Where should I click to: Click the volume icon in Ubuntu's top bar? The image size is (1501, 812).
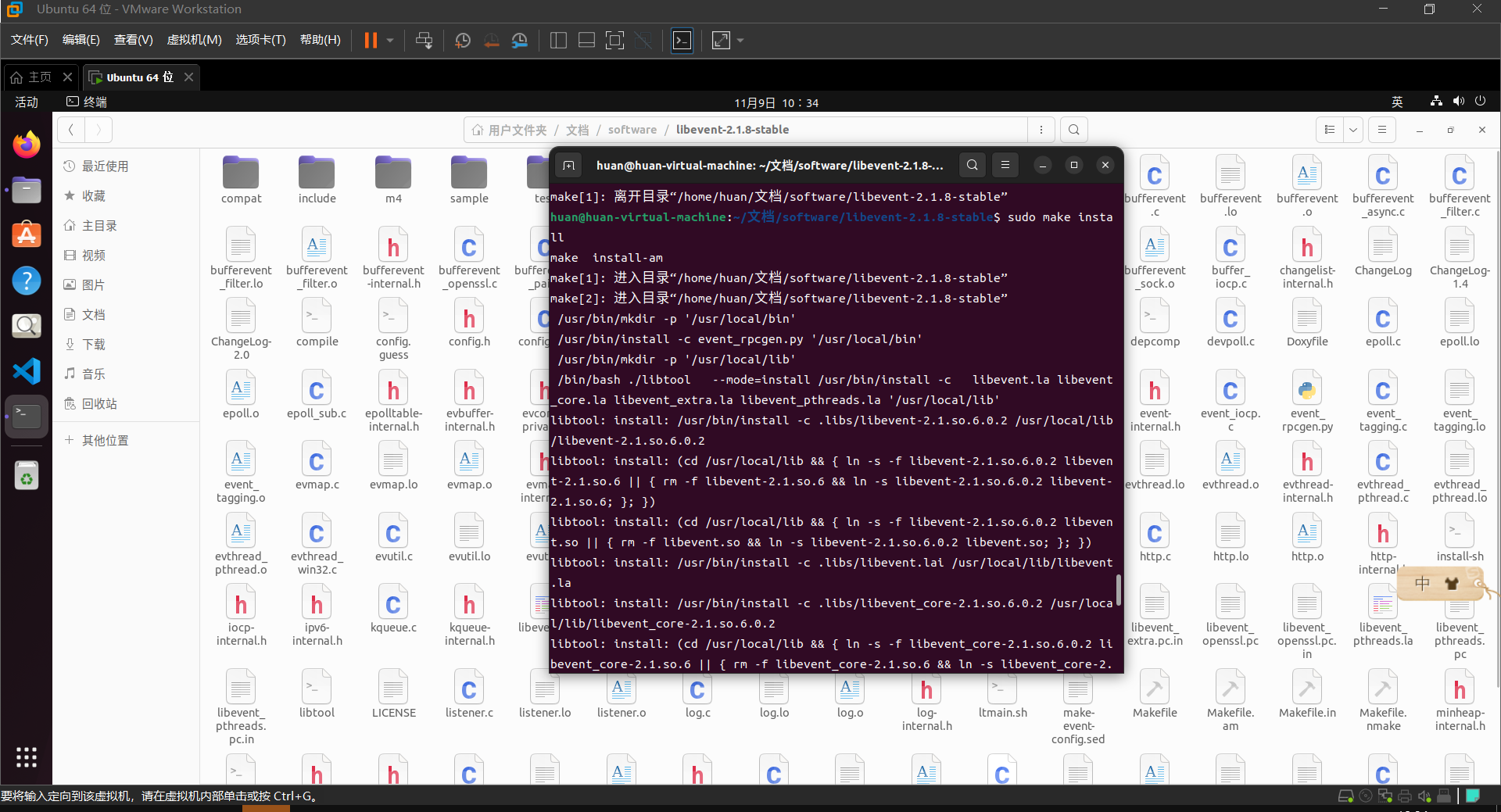click(1458, 102)
